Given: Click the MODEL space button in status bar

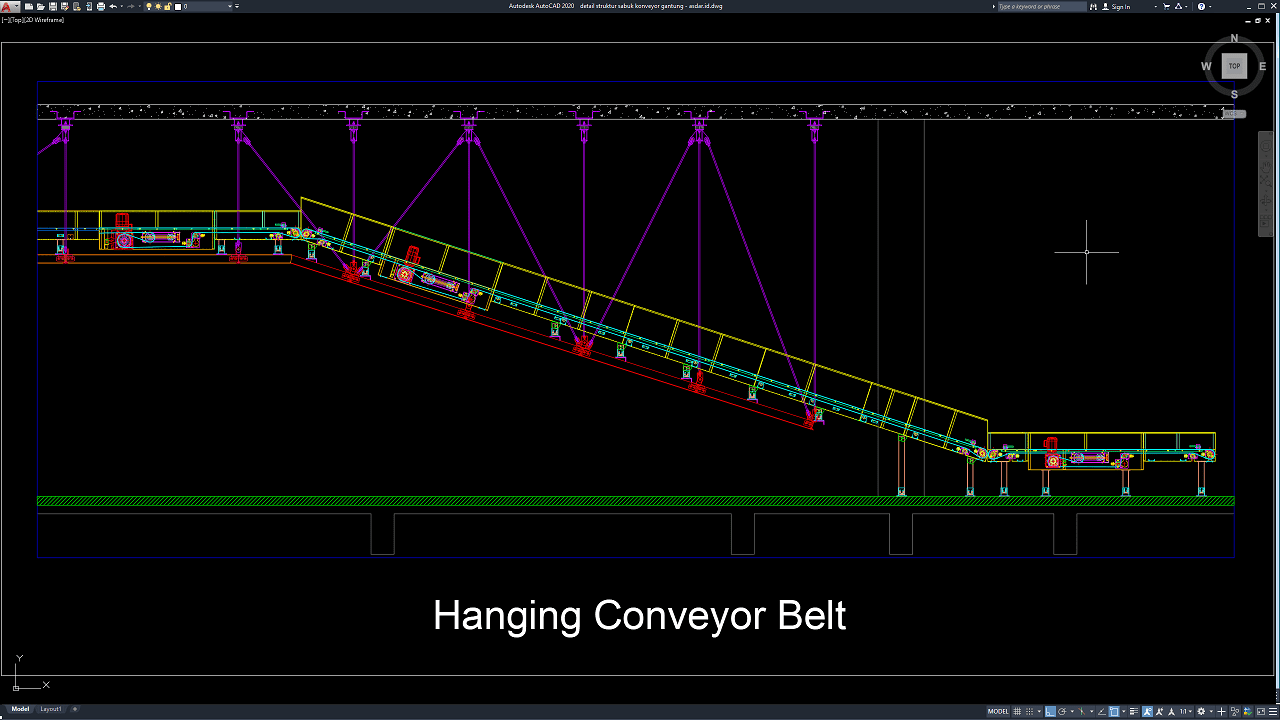Looking at the screenshot, I should click(998, 711).
